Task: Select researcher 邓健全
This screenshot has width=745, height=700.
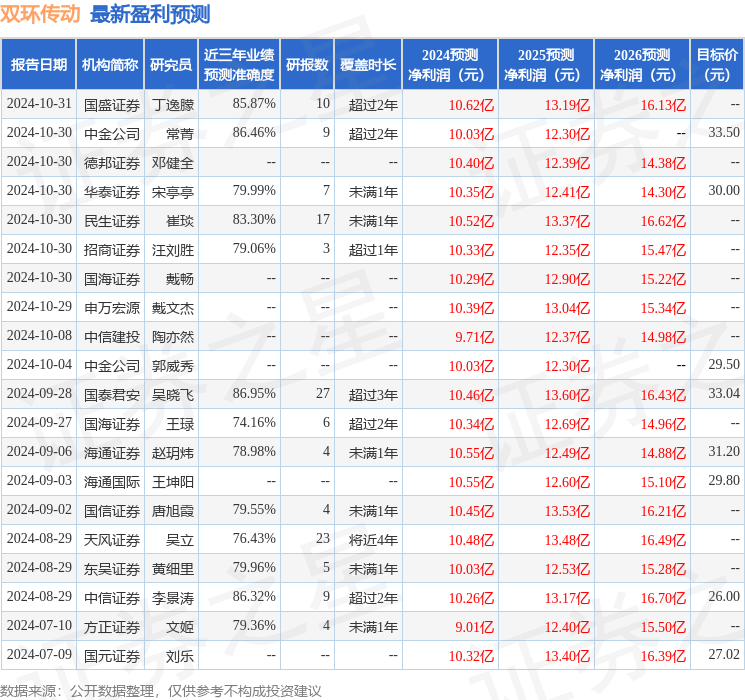Action: [173, 163]
